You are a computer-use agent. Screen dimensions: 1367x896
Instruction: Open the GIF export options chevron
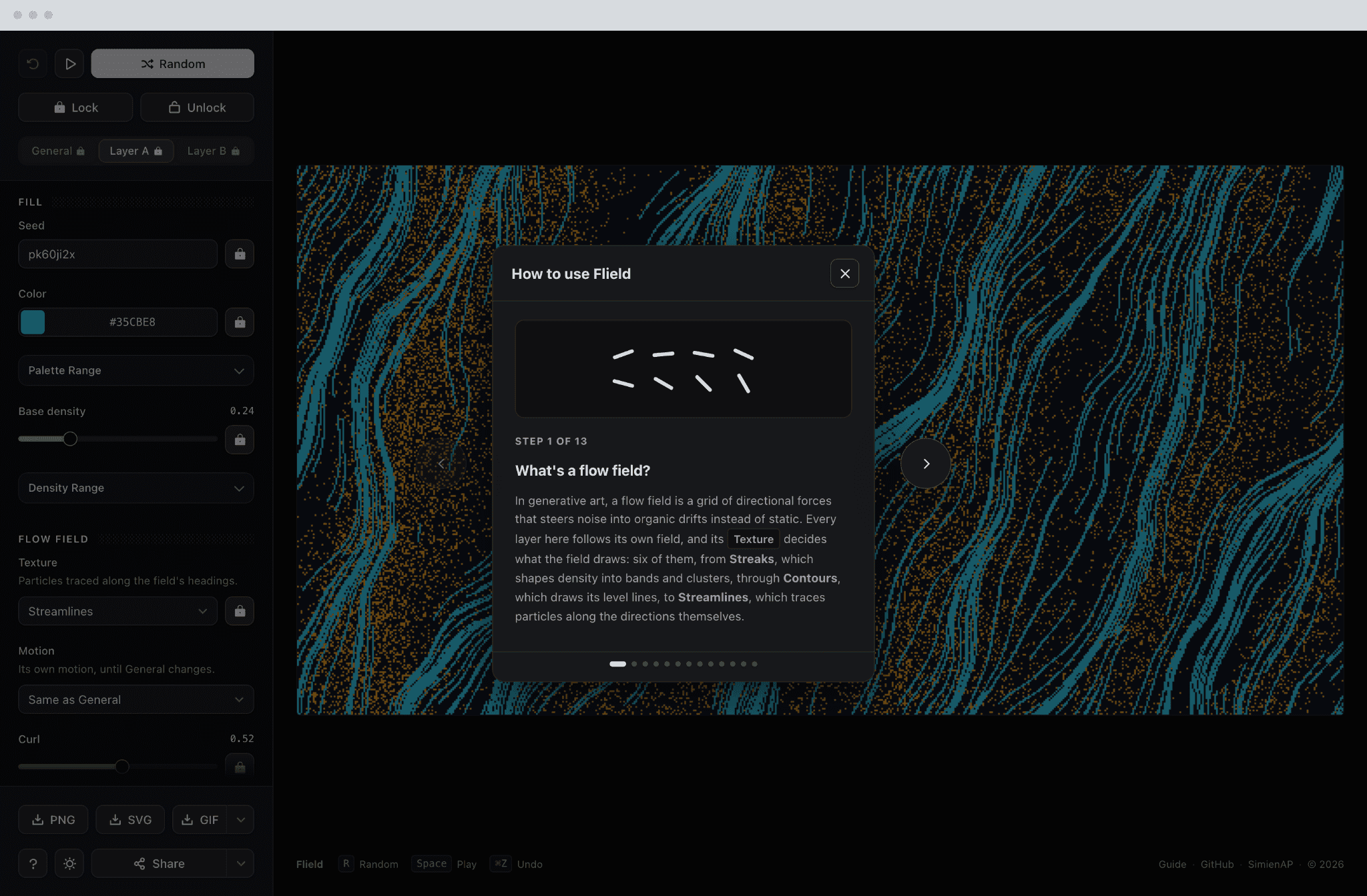(x=241, y=819)
